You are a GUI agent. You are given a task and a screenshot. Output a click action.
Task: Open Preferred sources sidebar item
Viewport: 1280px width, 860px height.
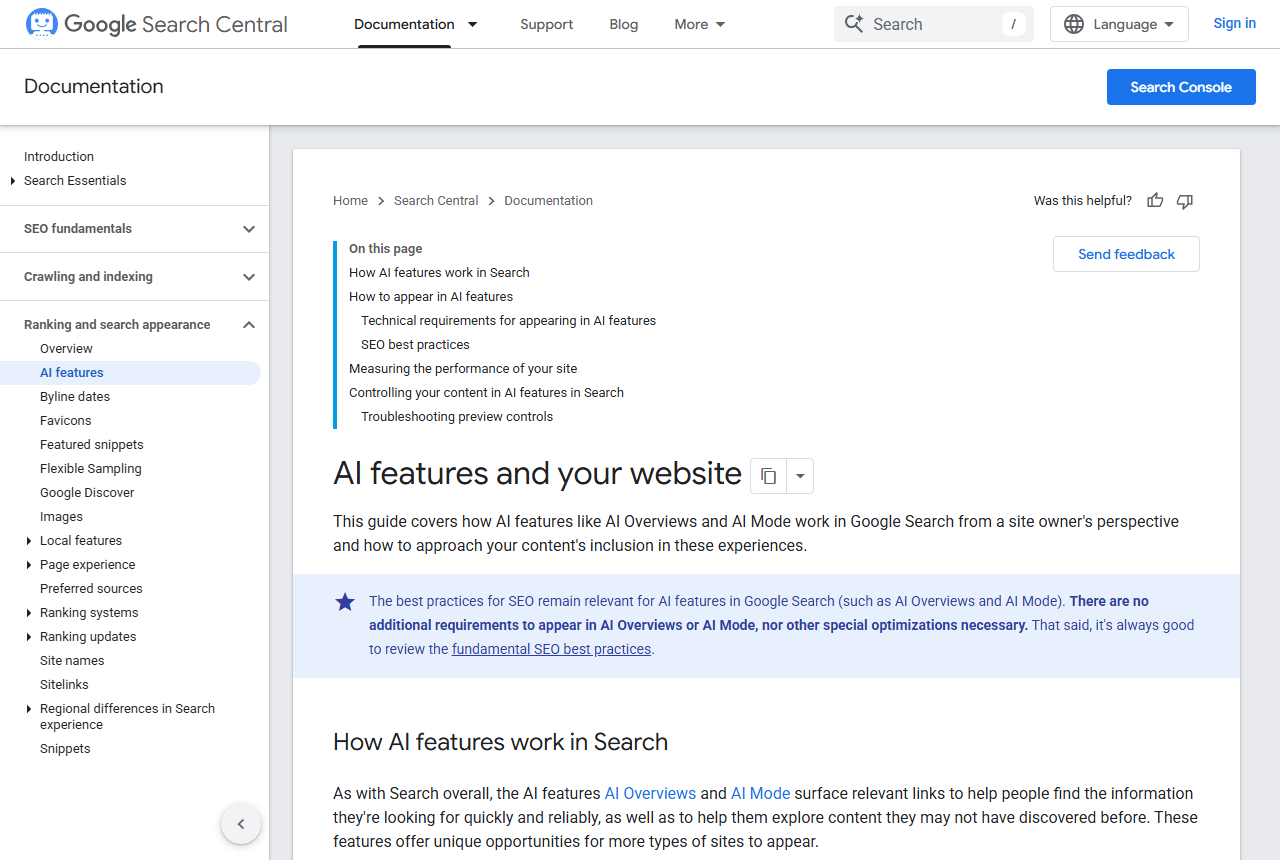91,589
